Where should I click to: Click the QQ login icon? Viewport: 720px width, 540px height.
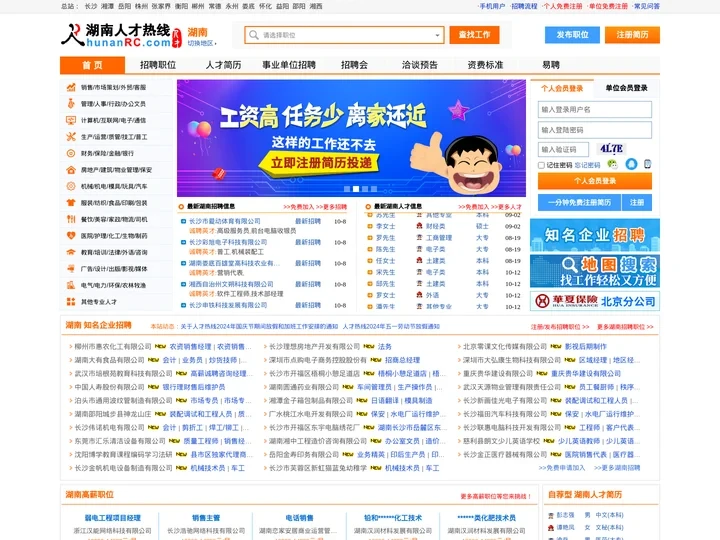(631, 164)
